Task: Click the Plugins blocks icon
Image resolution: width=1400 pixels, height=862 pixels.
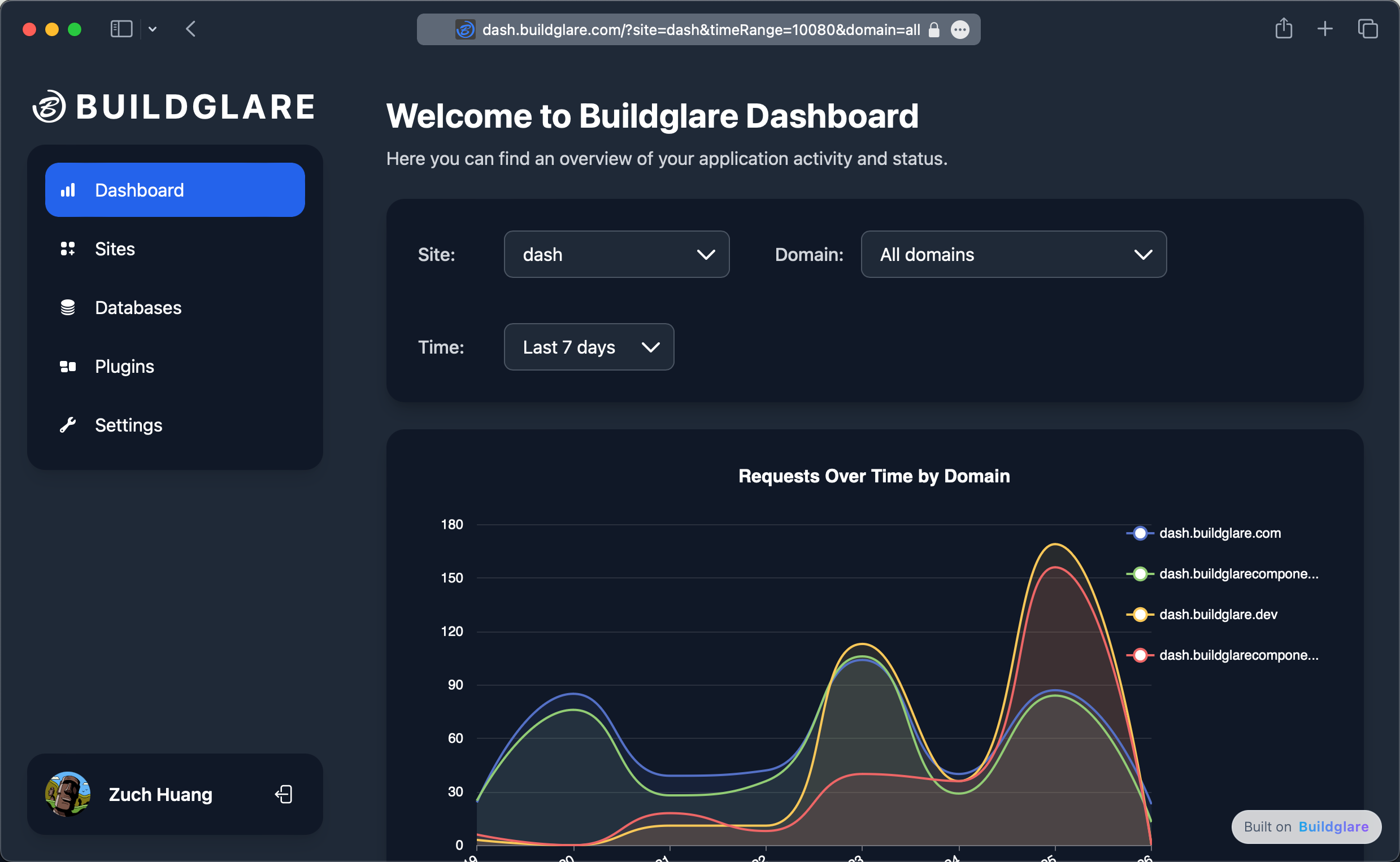Action: (68, 366)
